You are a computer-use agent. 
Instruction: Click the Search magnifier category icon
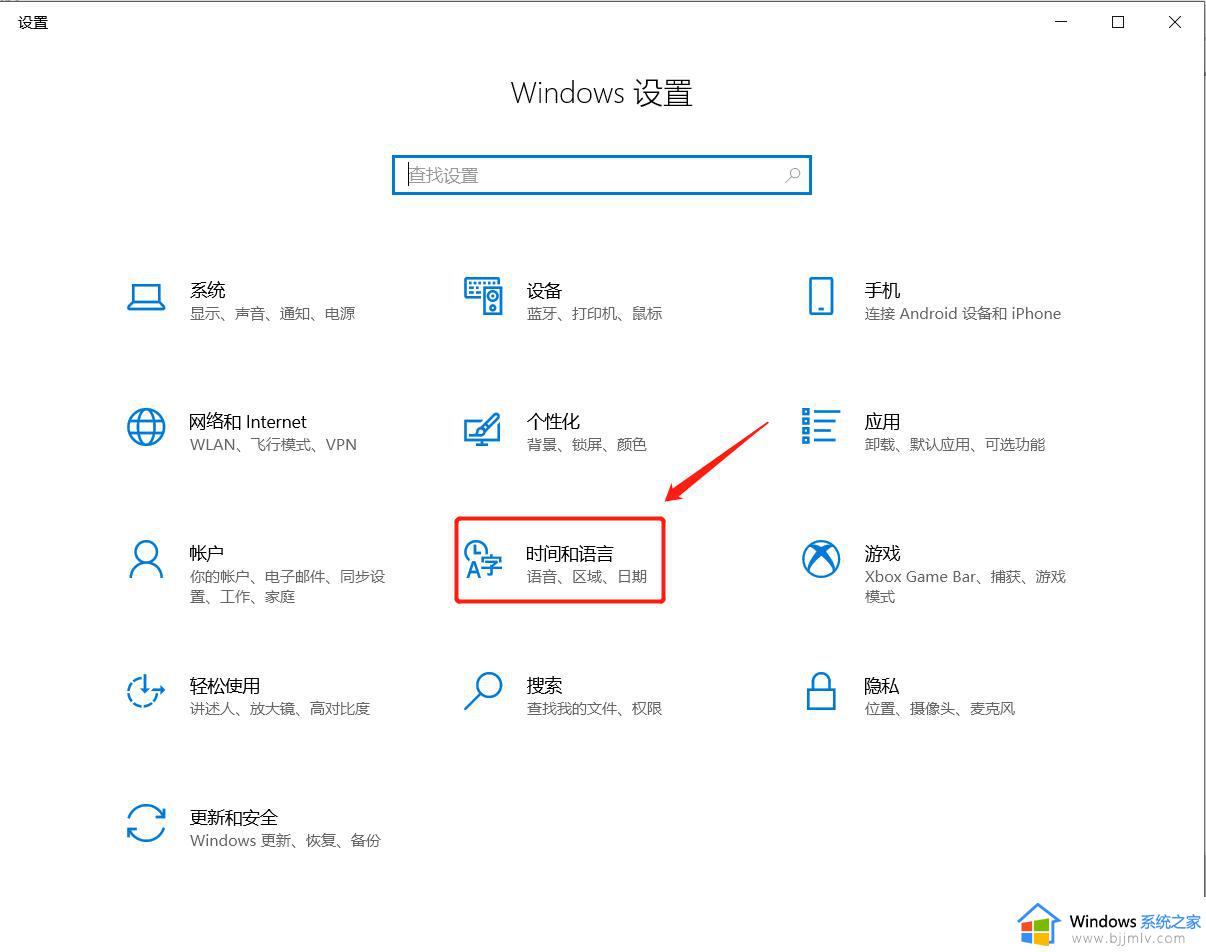pos(483,691)
